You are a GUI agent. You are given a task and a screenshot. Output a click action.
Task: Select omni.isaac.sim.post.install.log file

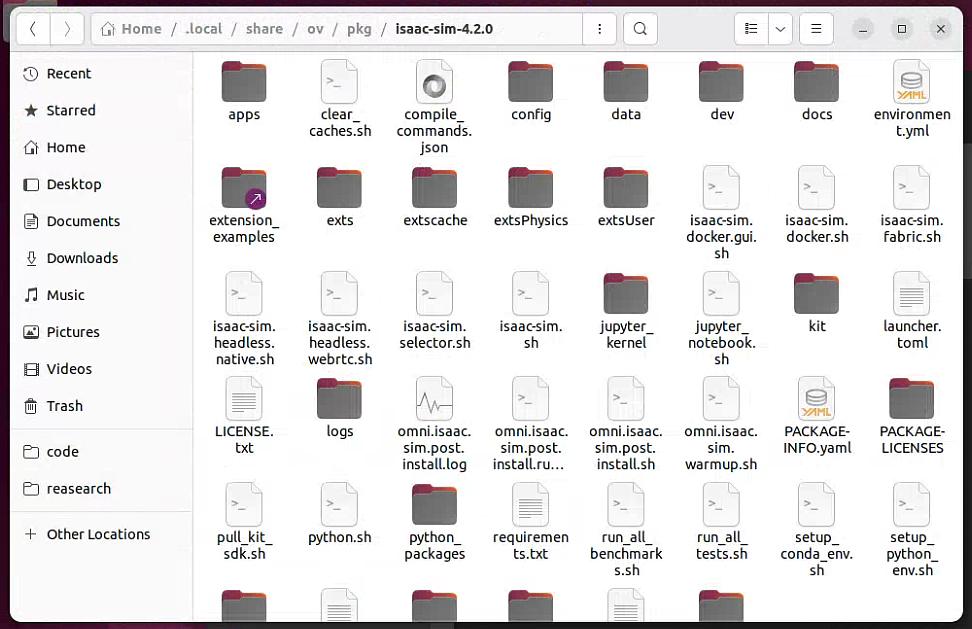(x=435, y=424)
